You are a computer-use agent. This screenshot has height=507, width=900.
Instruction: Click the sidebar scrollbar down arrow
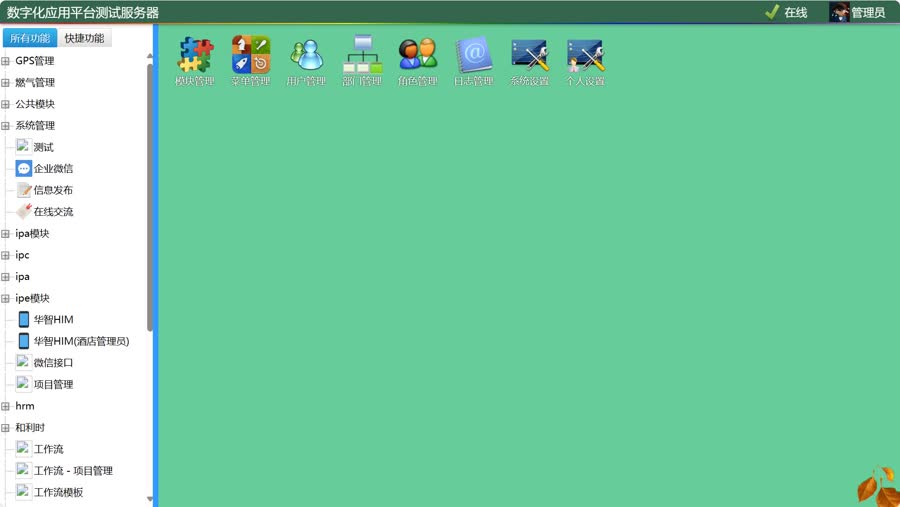(x=151, y=499)
